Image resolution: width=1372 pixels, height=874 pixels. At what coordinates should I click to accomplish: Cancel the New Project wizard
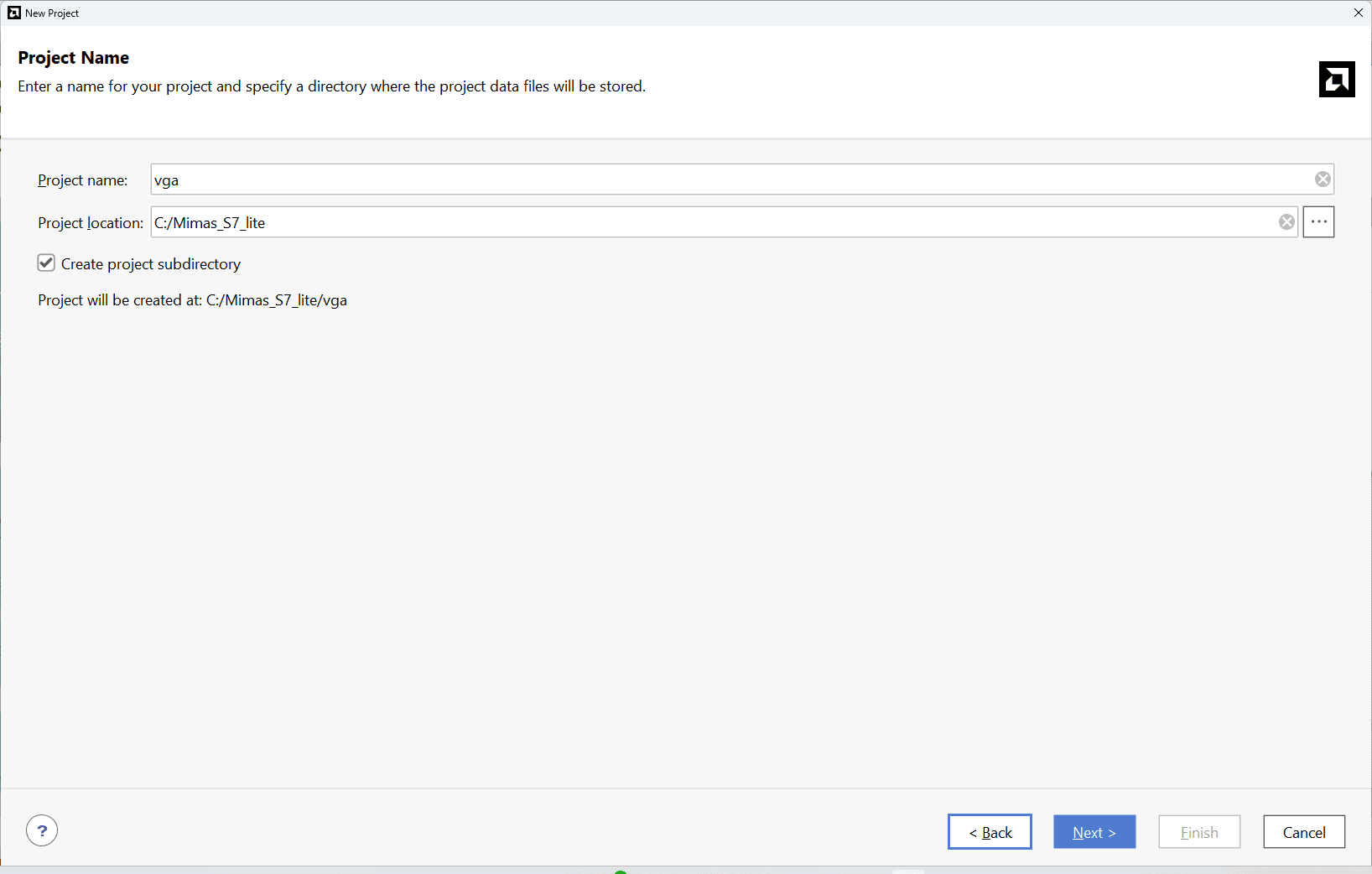tap(1304, 832)
